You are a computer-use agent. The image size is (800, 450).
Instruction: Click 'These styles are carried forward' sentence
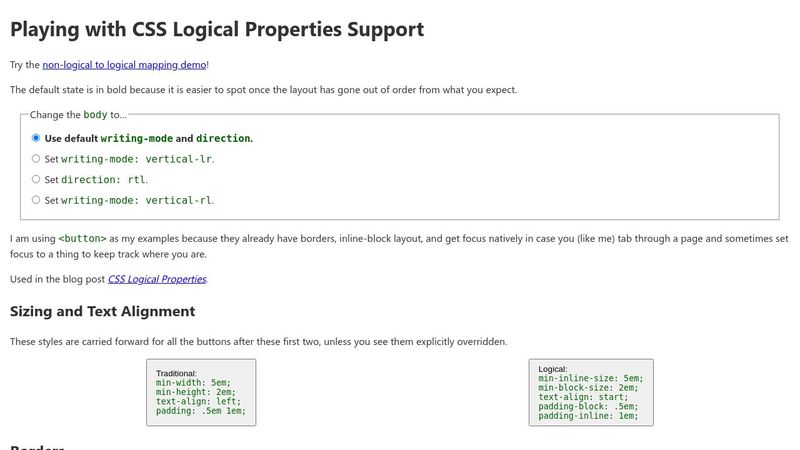coord(259,342)
